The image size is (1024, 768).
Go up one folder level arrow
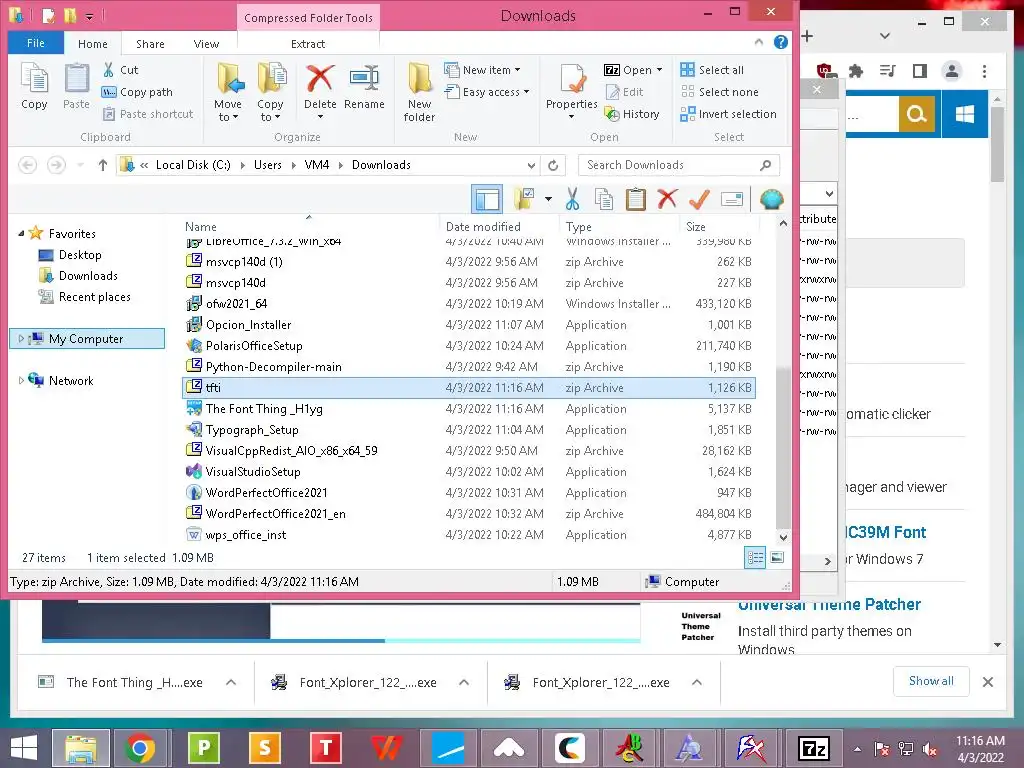point(103,165)
